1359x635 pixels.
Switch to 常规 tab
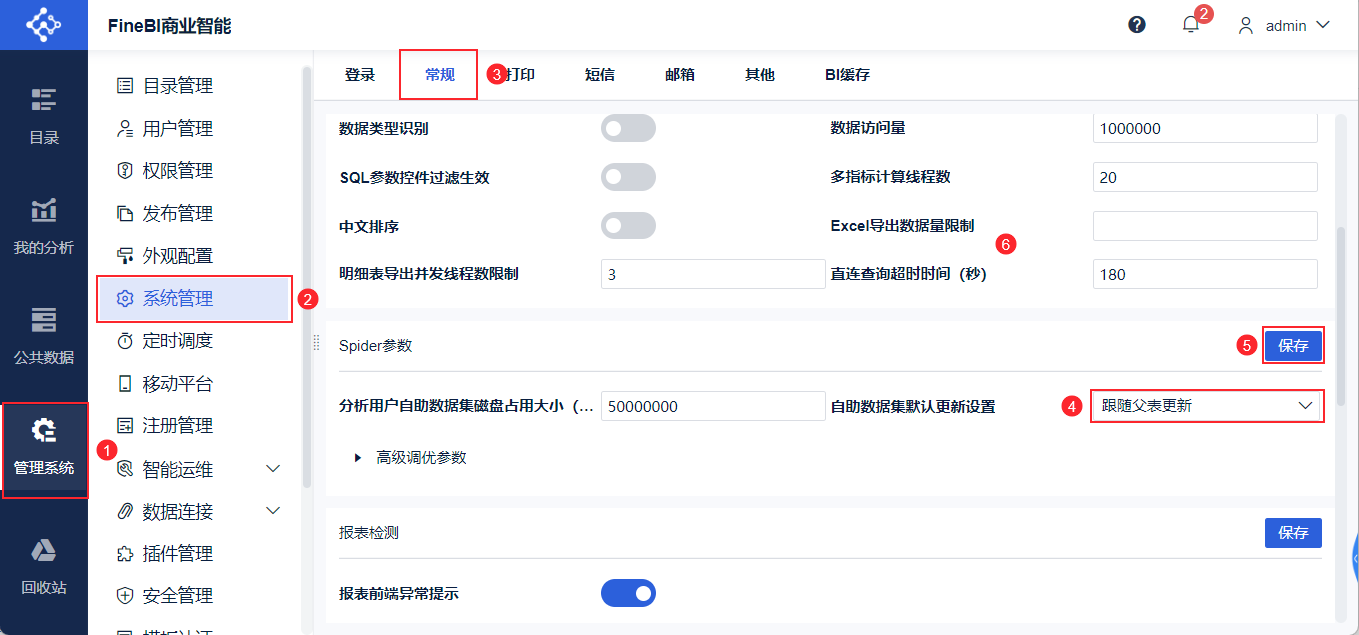click(x=440, y=75)
